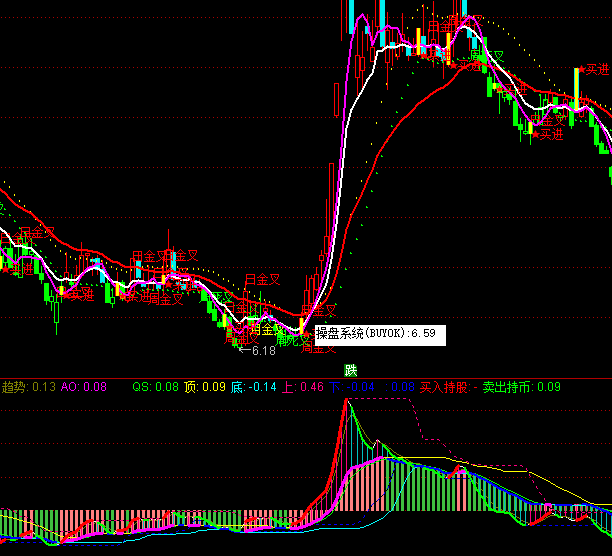612x556 pixels.
Task: Click the 日金叉 signal above the tooltip
Action: [319, 311]
